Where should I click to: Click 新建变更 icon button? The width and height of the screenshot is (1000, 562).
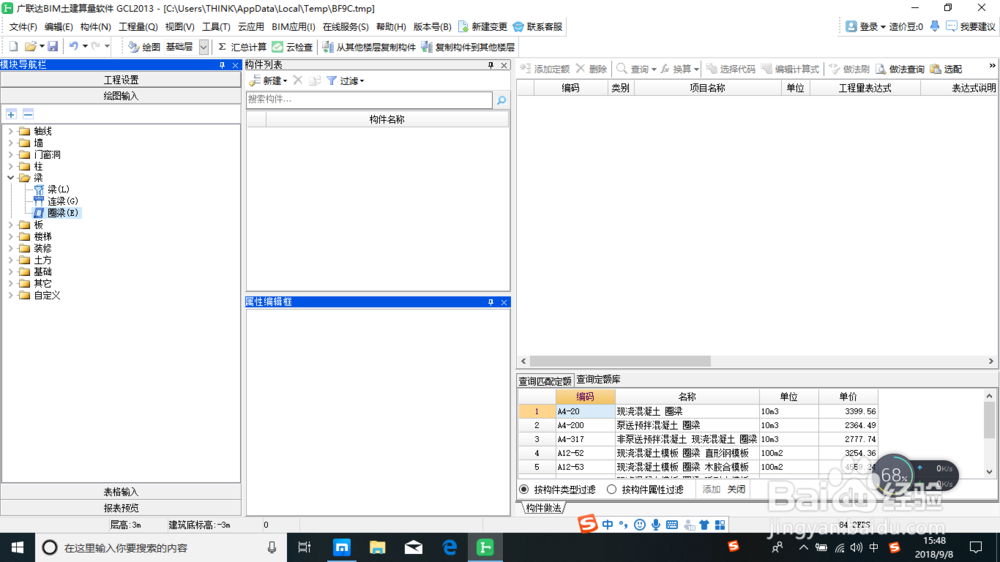483,27
